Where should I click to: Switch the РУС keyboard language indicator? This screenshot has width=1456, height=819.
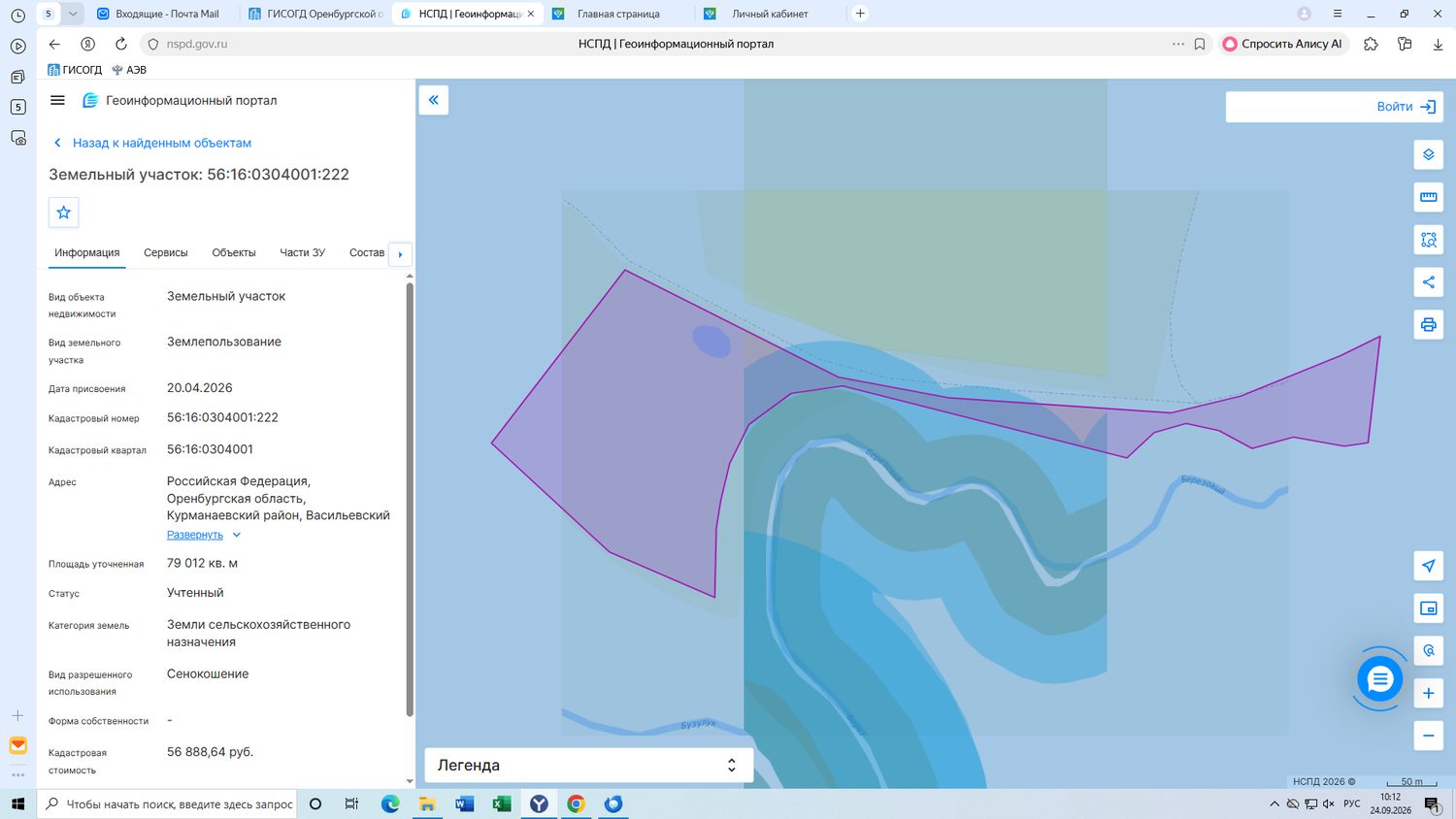click(1352, 803)
